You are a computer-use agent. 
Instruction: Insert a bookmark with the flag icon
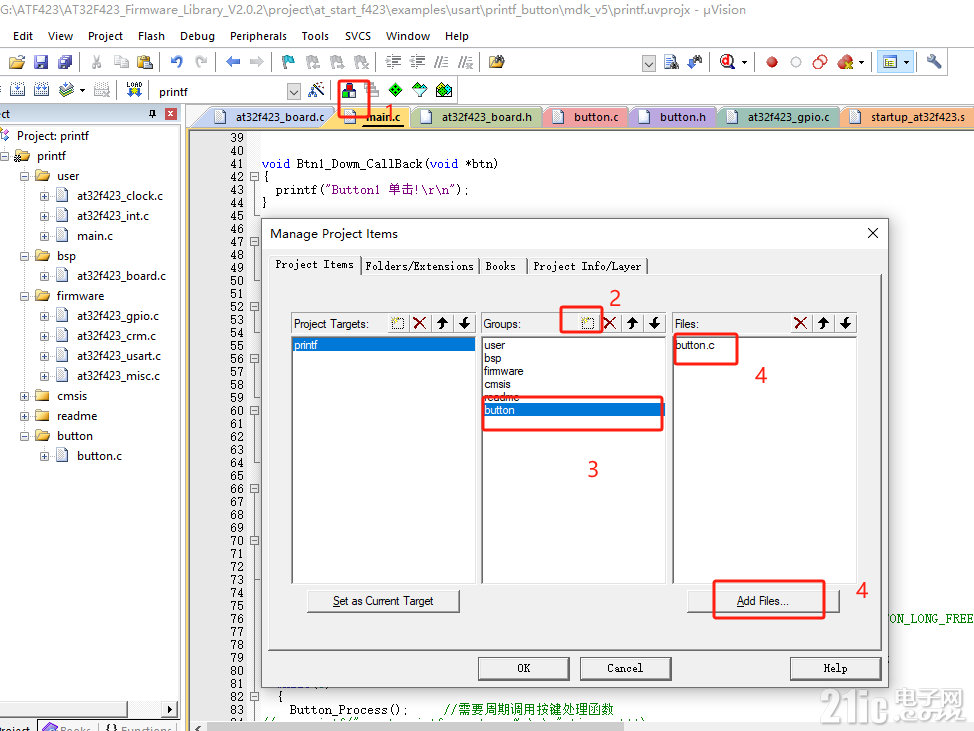click(x=288, y=62)
